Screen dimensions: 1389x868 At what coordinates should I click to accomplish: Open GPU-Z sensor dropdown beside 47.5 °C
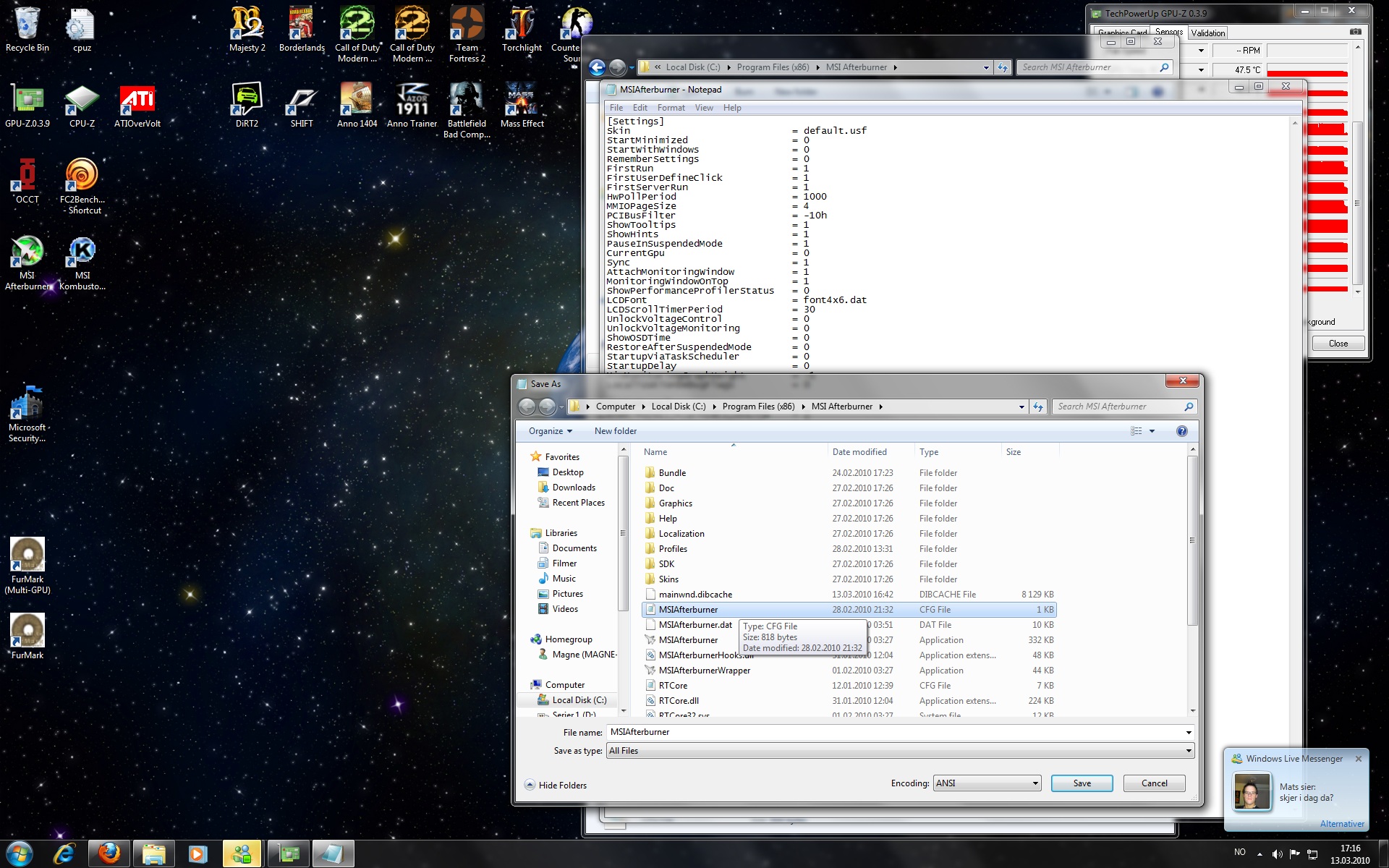pyautogui.click(x=1201, y=70)
